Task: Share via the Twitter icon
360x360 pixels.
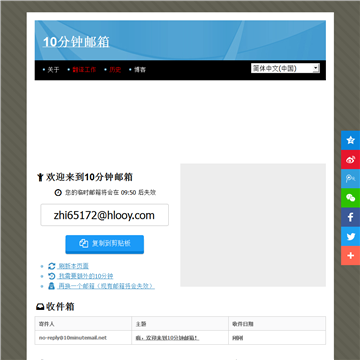Action: coord(350,237)
